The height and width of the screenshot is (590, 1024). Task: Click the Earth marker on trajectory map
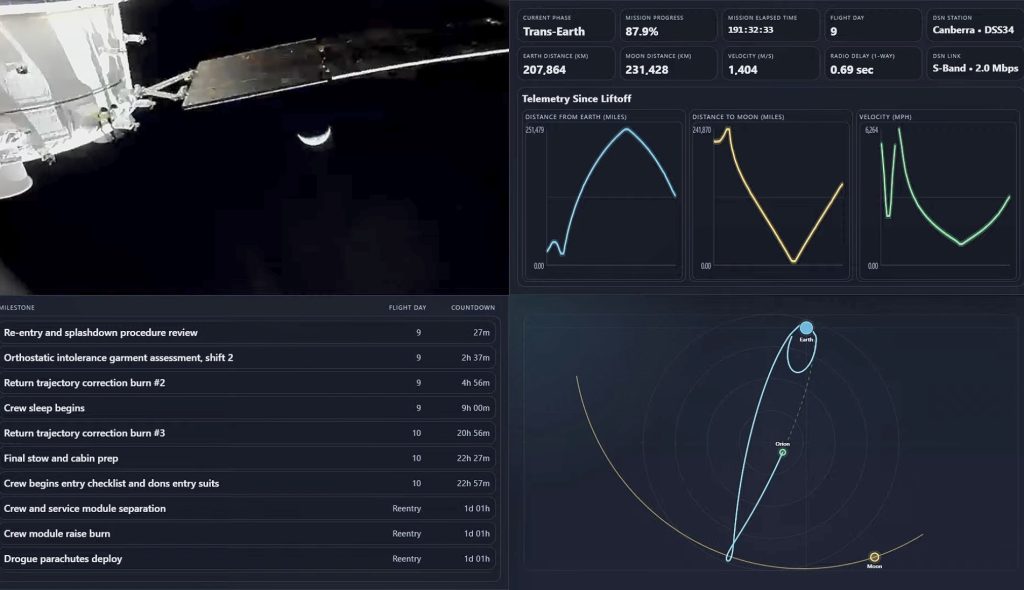pos(806,328)
